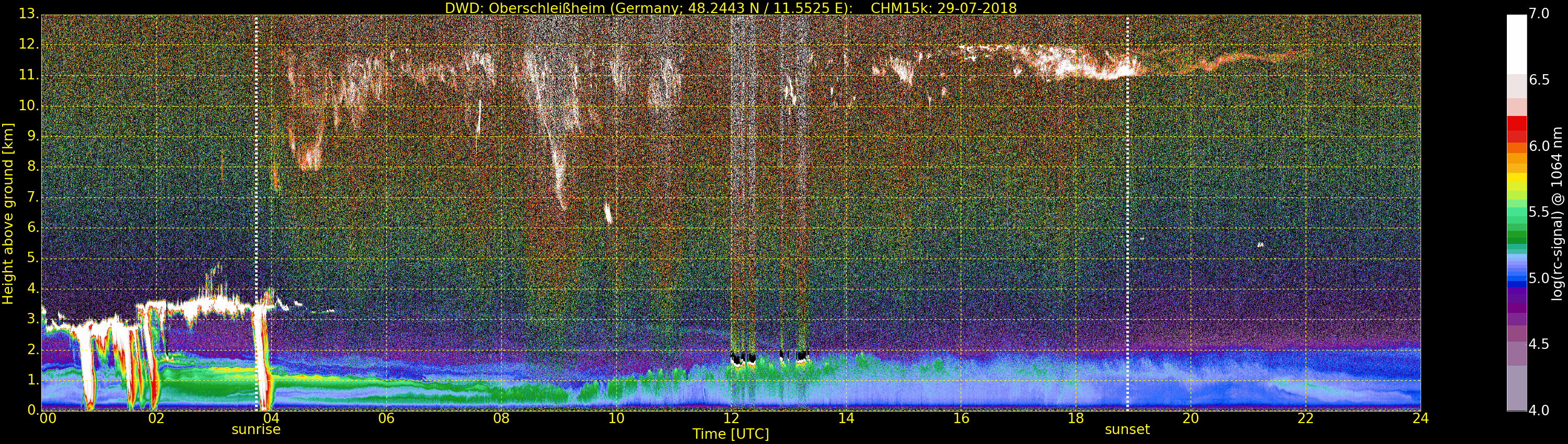Click the time axis tick label '04'
Screen dimensions: 1568x444
tap(271, 418)
